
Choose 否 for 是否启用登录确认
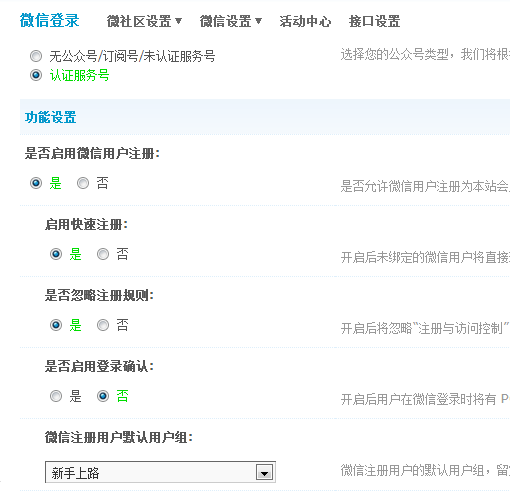(103, 396)
